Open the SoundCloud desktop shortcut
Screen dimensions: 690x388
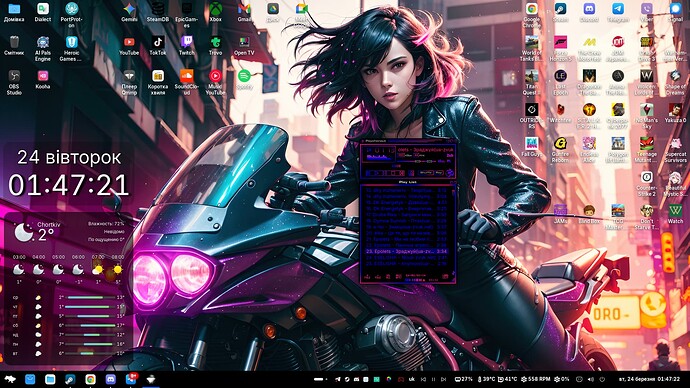tap(187, 82)
